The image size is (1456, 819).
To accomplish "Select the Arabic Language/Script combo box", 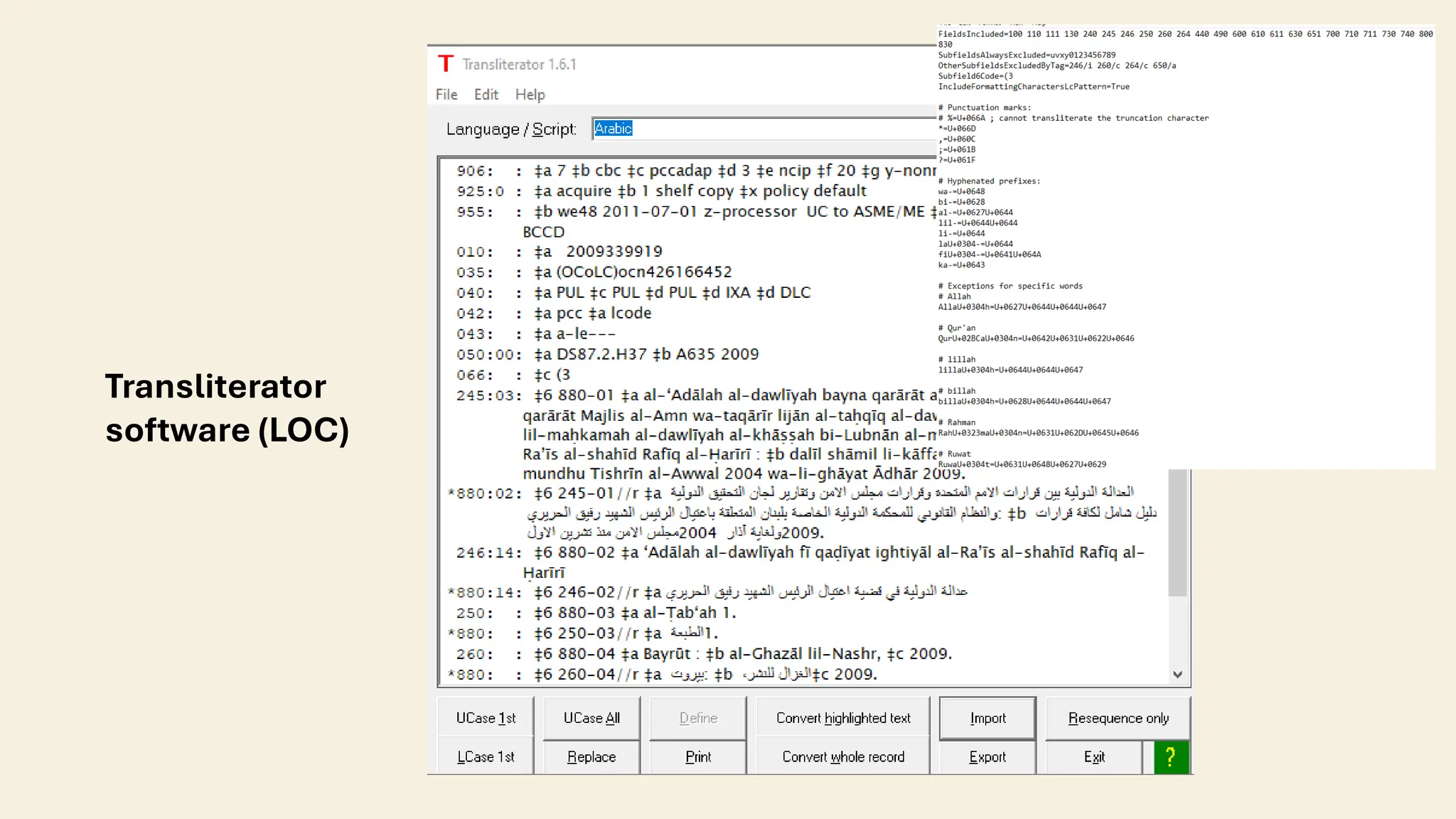I will (x=764, y=129).
